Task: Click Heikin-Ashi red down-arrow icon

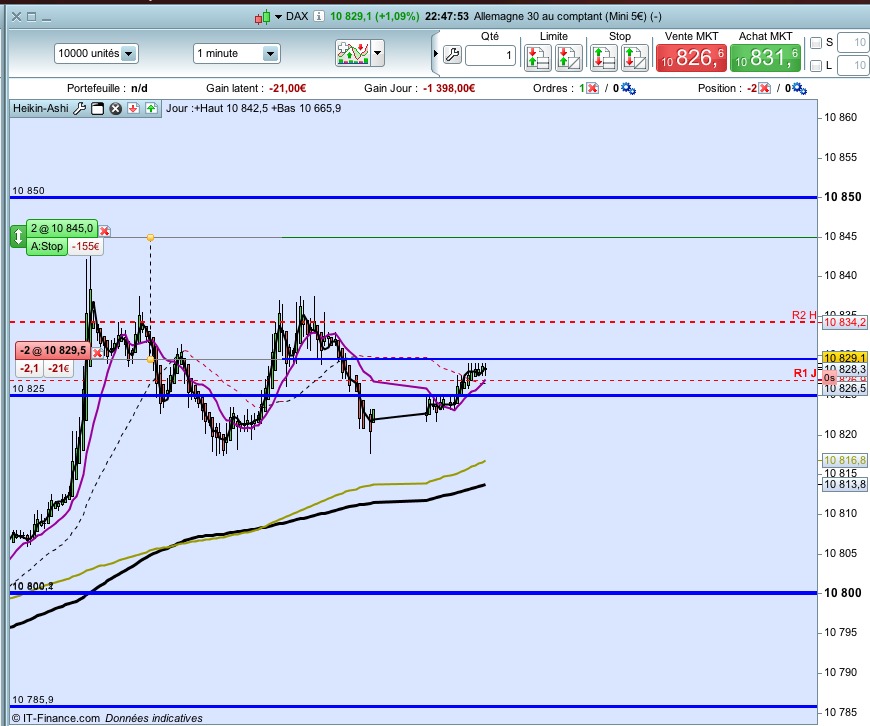Action: (133, 108)
